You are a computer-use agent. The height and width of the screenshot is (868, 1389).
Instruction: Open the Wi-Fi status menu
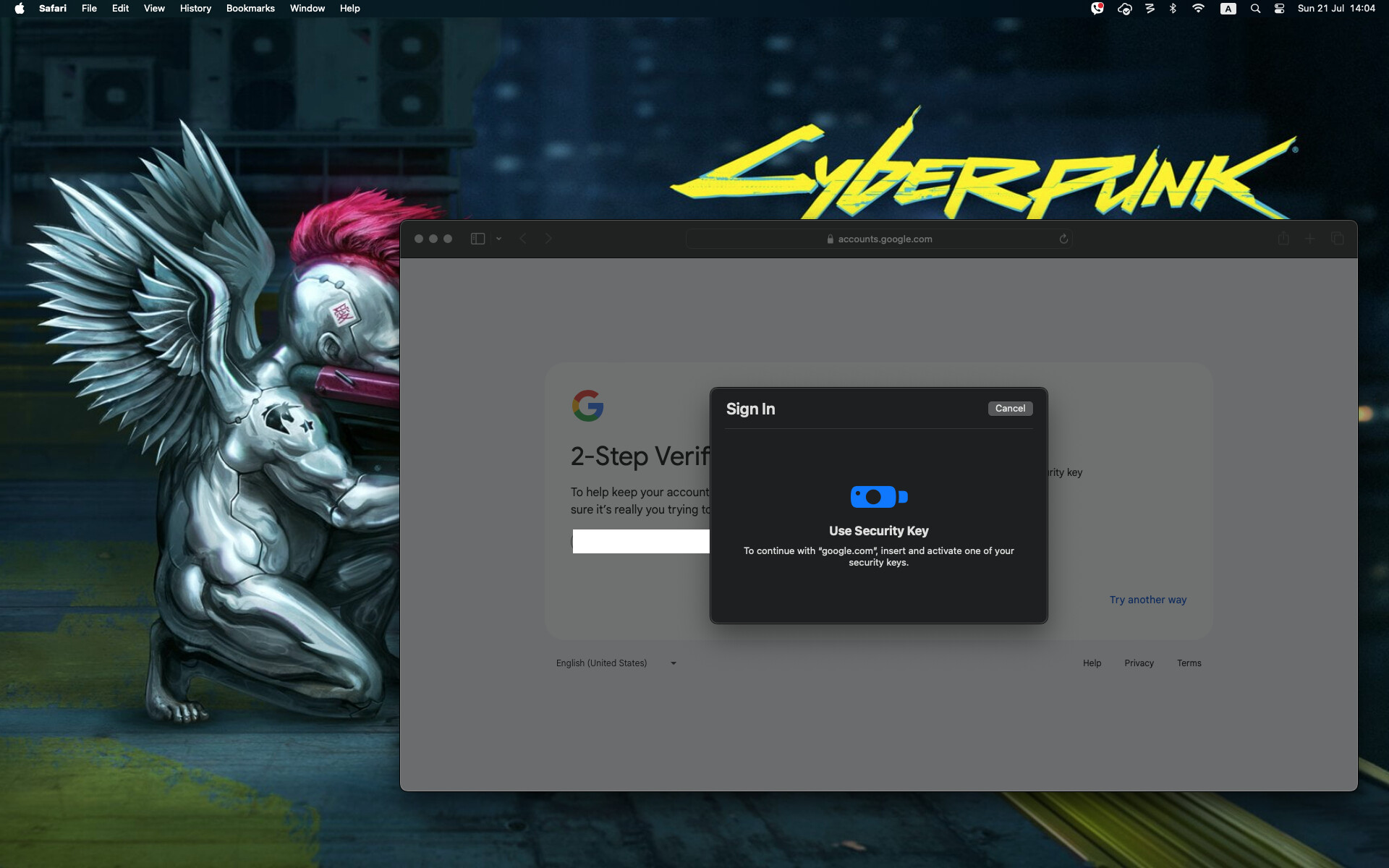pos(1198,9)
